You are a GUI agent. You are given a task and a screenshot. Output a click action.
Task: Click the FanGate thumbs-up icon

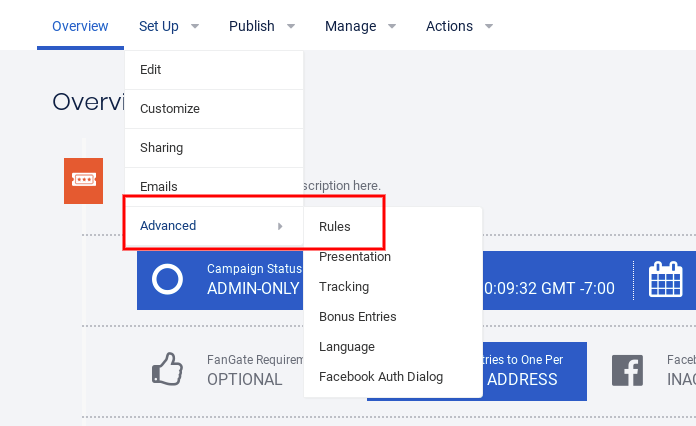point(167,370)
